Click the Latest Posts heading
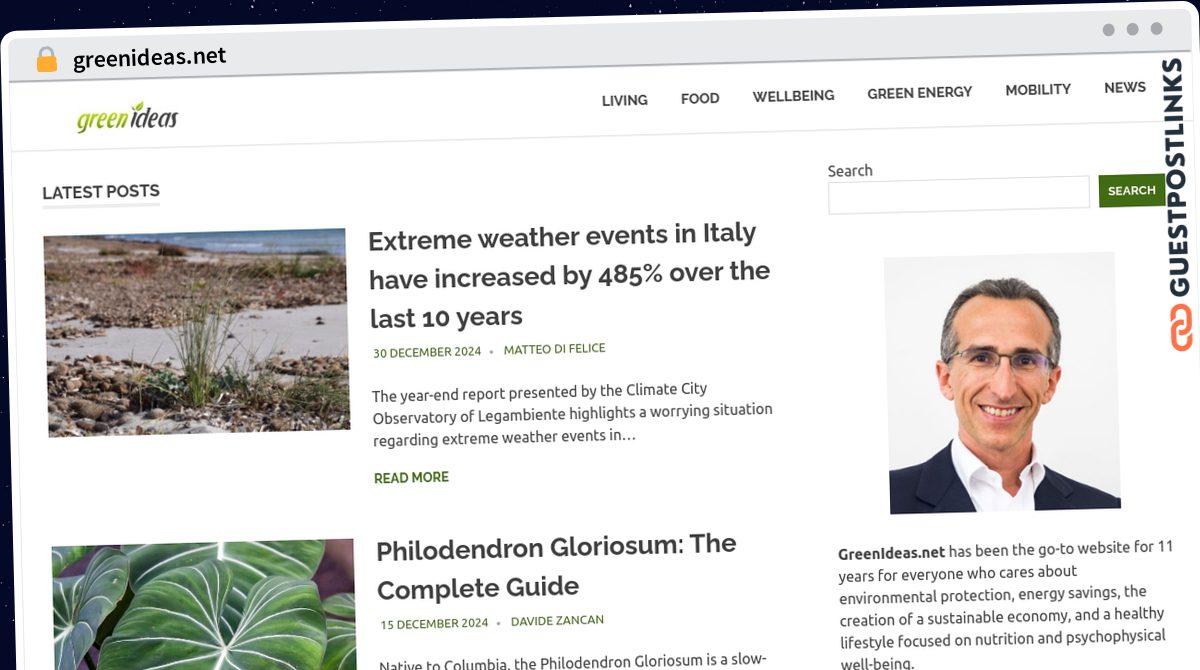 point(101,192)
